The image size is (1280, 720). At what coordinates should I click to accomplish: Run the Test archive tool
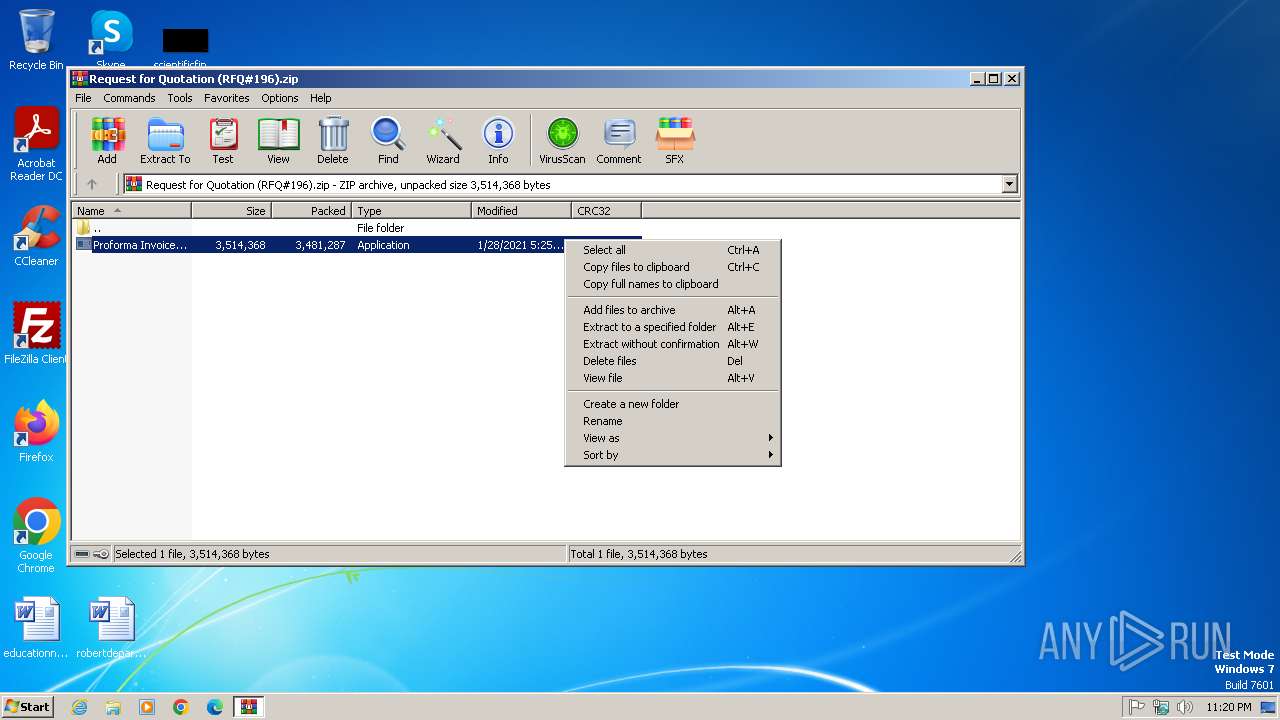(222, 140)
